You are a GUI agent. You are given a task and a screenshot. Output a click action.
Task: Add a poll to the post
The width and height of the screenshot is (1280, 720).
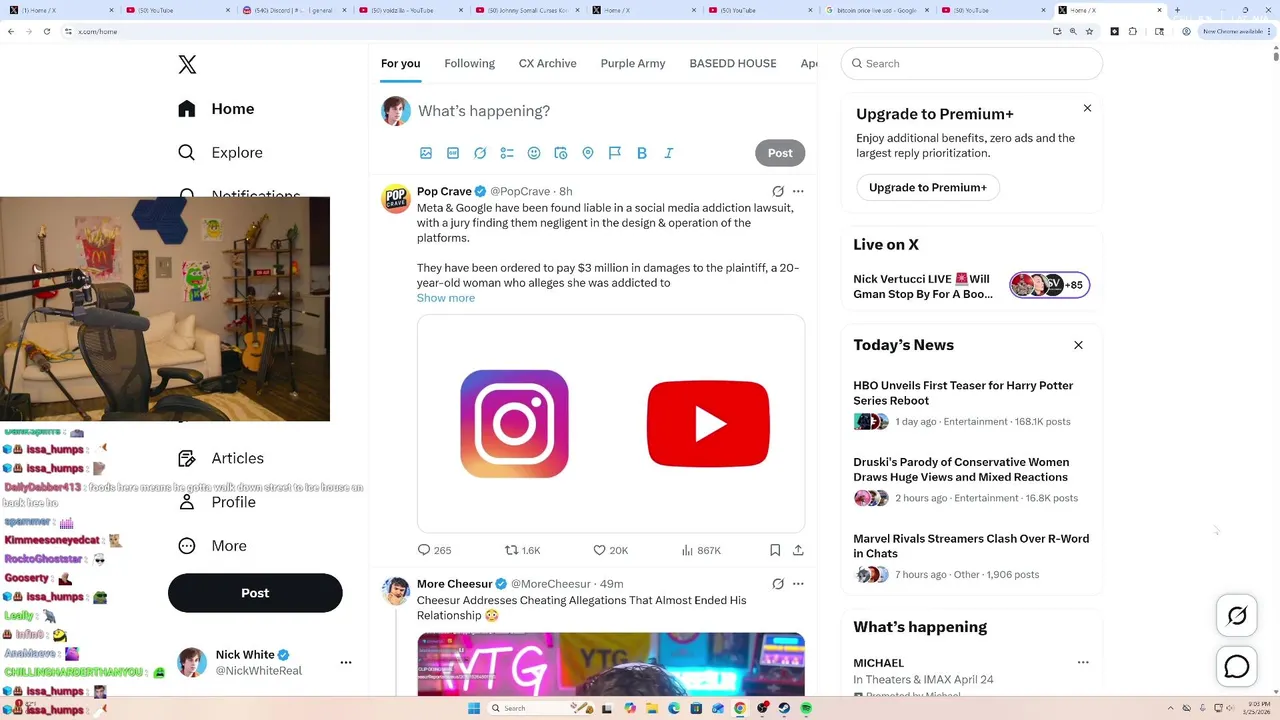coord(507,153)
